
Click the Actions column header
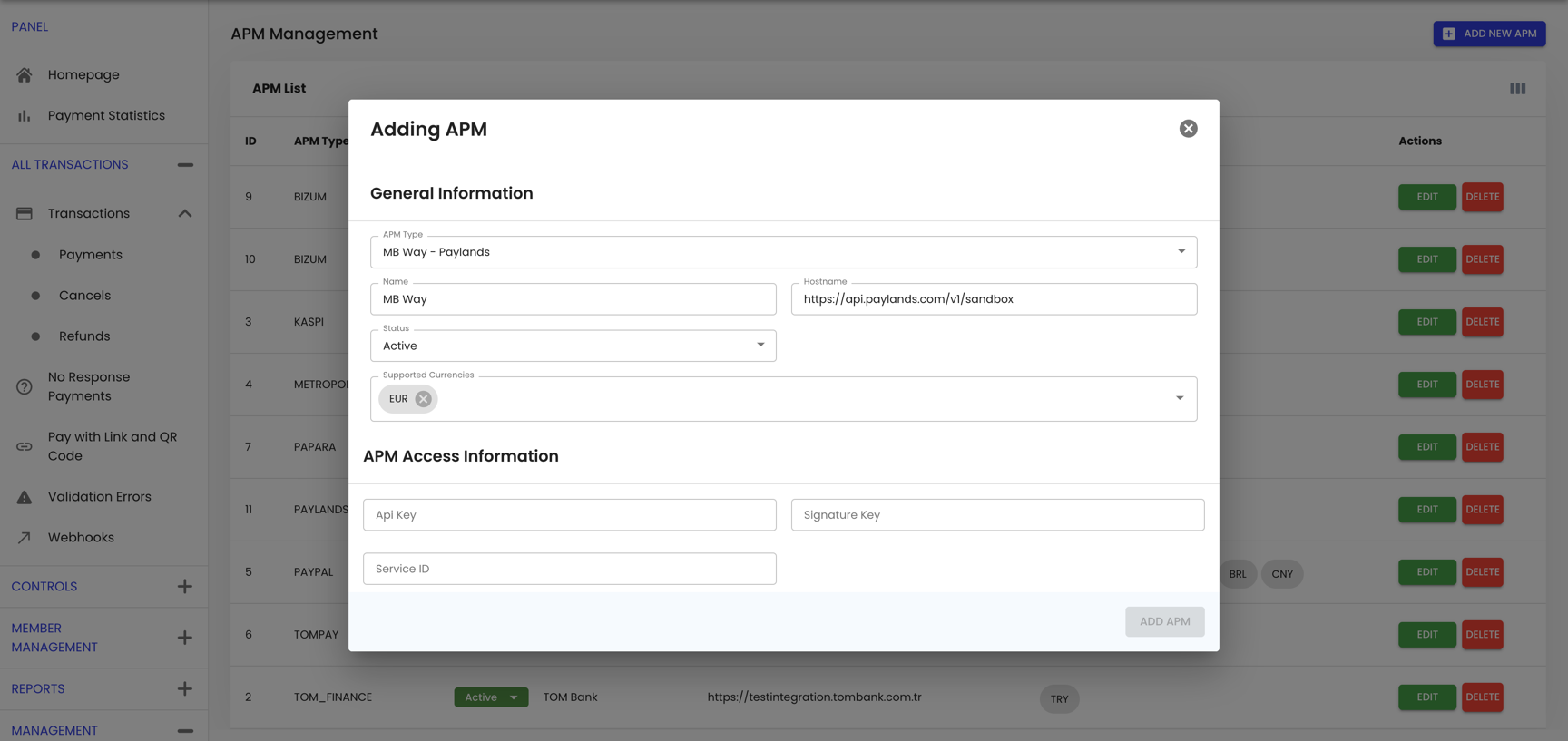(x=1420, y=141)
